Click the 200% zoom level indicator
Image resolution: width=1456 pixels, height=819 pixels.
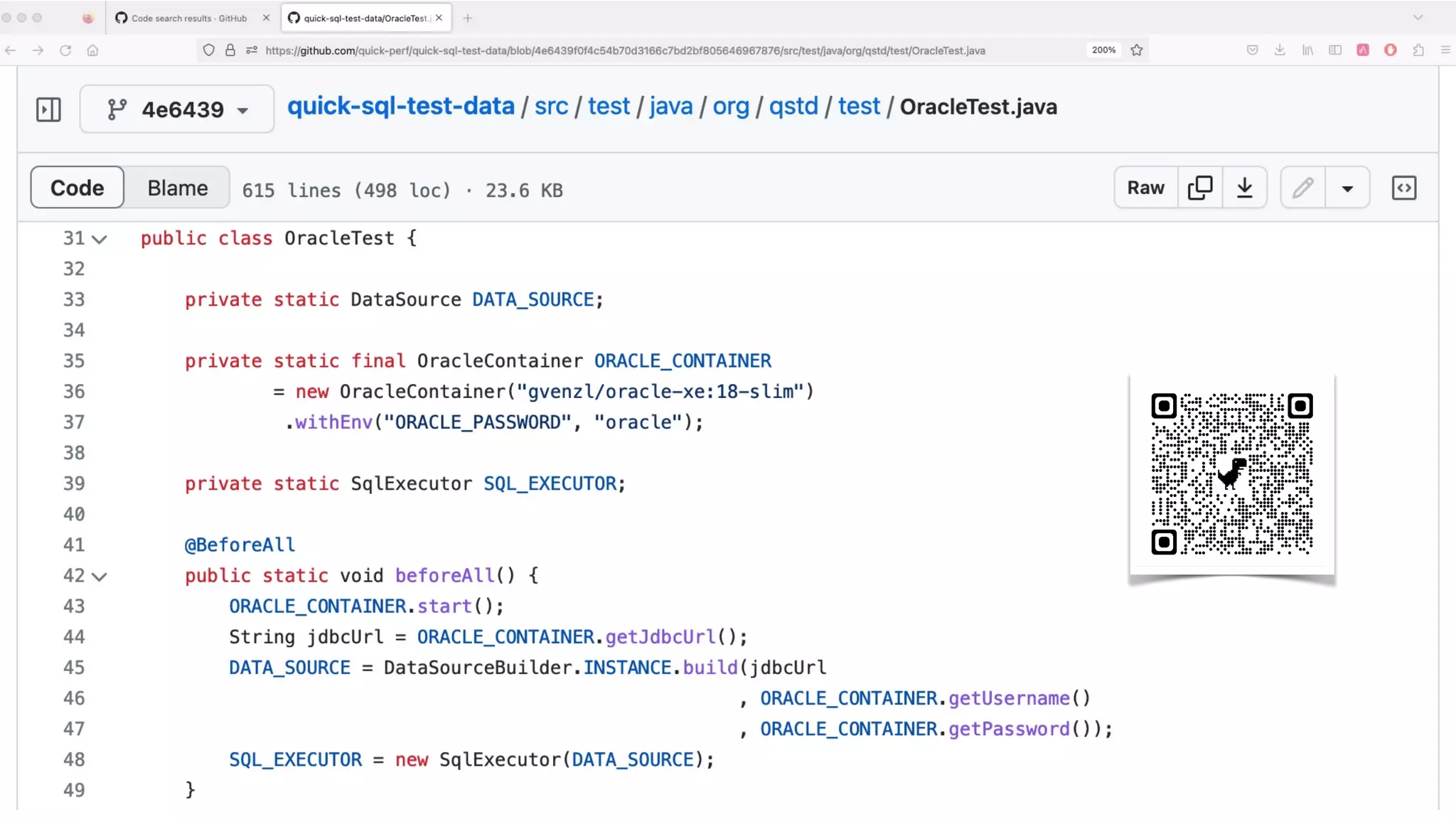tap(1103, 50)
